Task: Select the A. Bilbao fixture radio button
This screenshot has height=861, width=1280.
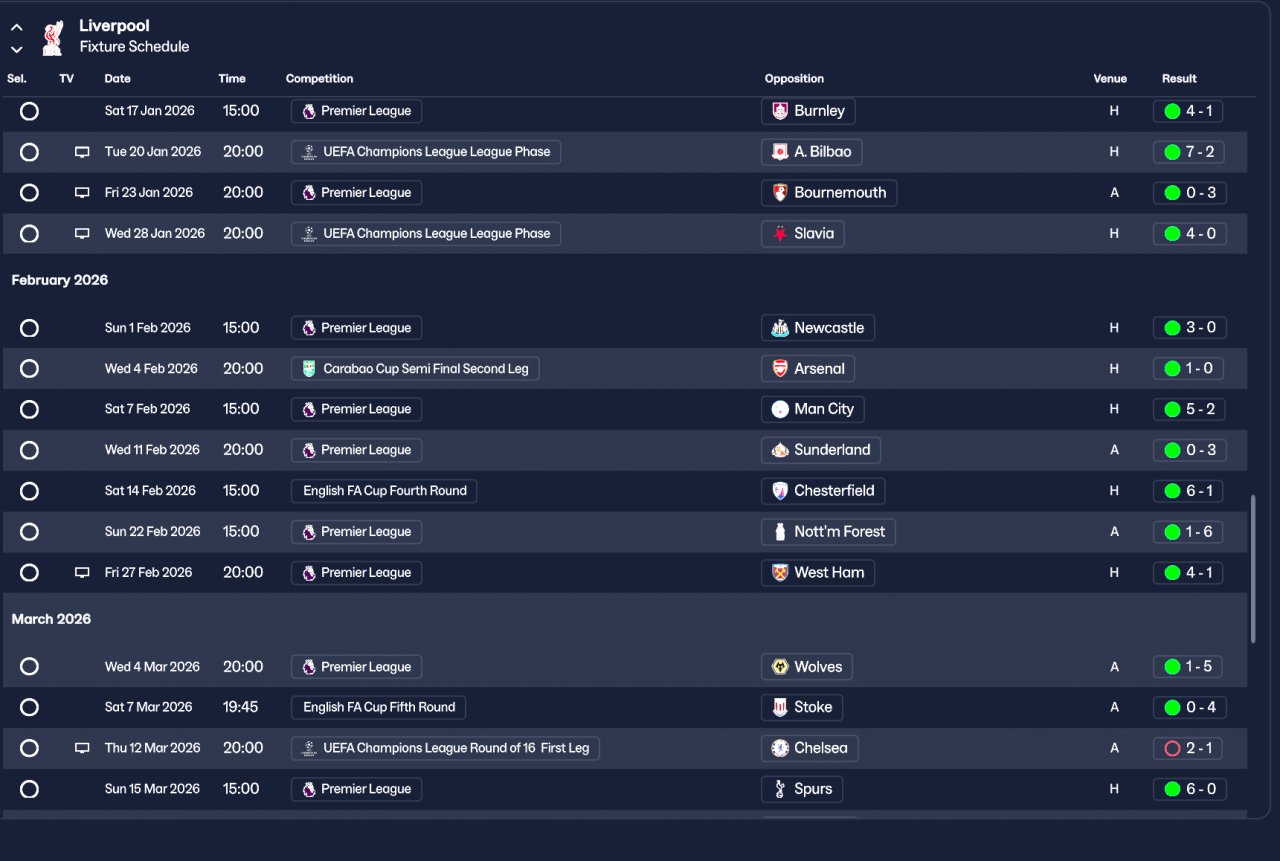Action: [29, 152]
